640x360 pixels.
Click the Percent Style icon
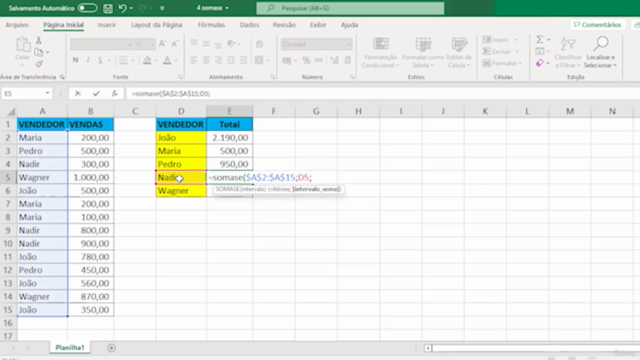point(306,60)
